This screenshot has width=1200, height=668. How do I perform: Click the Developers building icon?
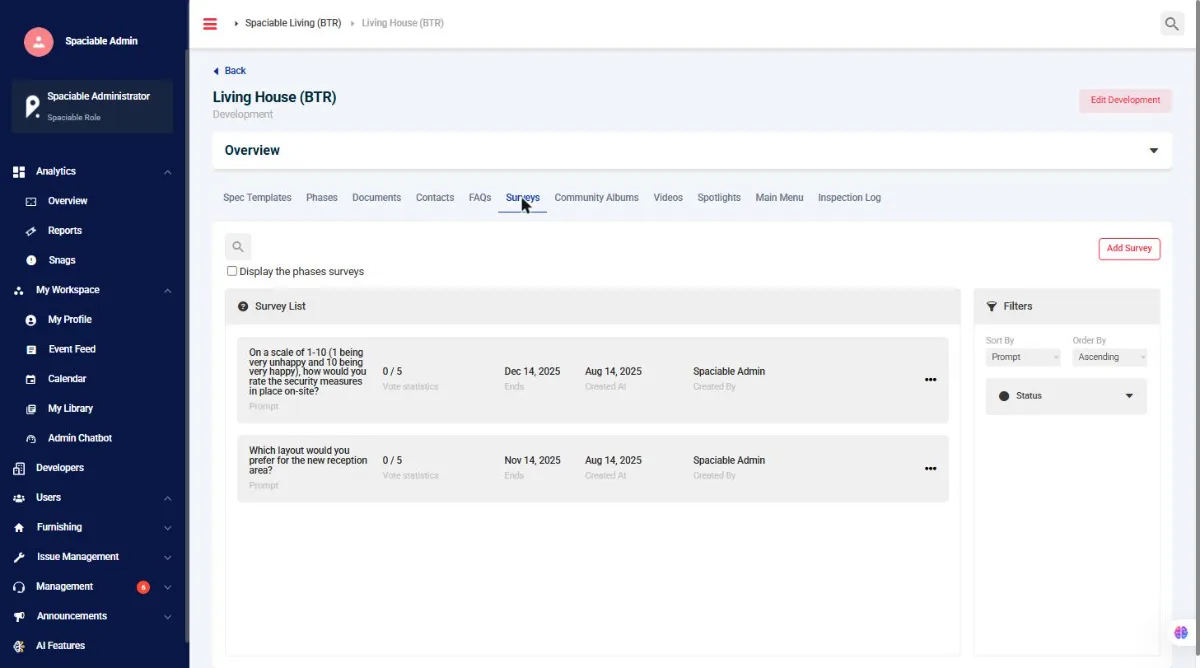click(x=19, y=468)
